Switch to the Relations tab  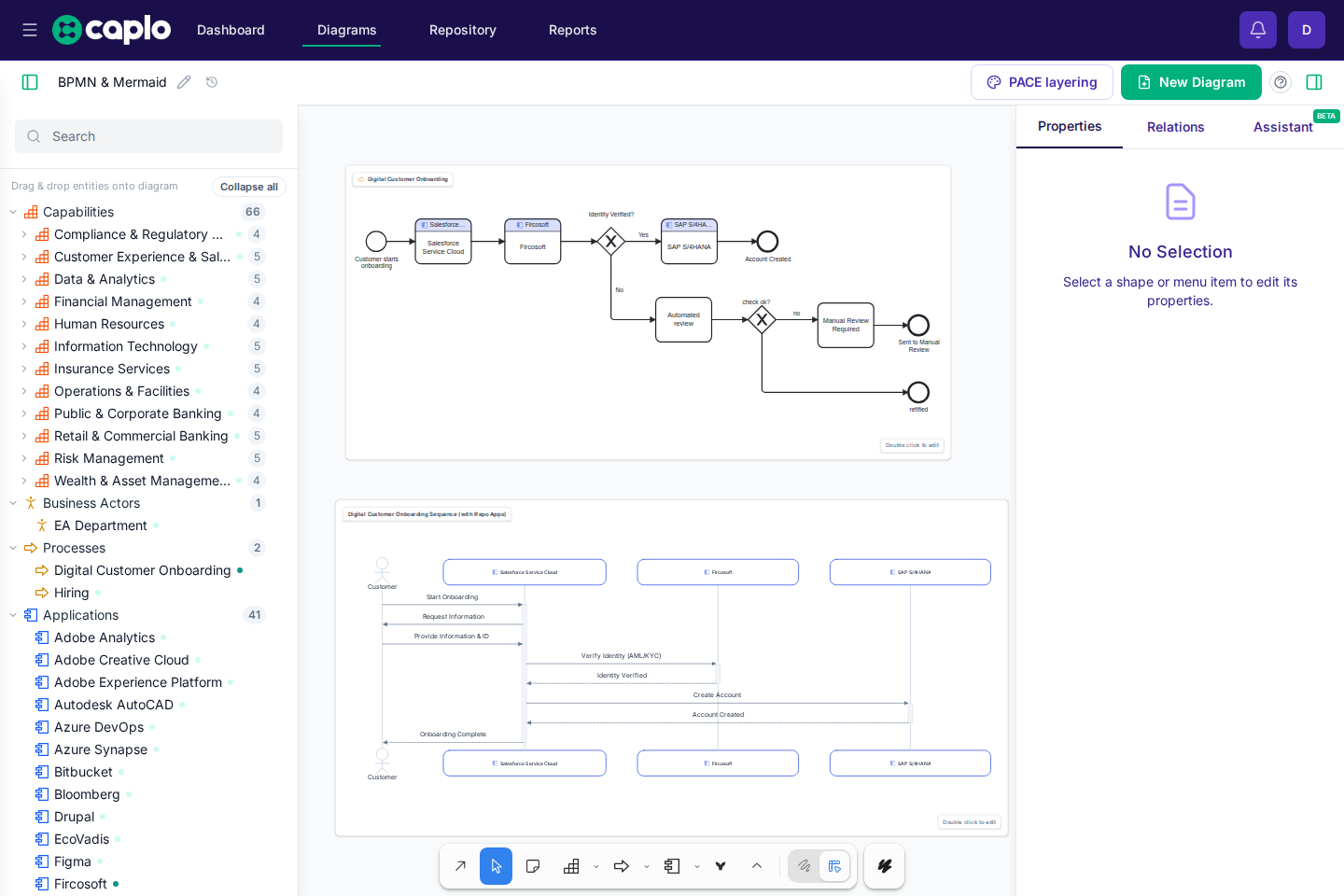pyautogui.click(x=1176, y=127)
